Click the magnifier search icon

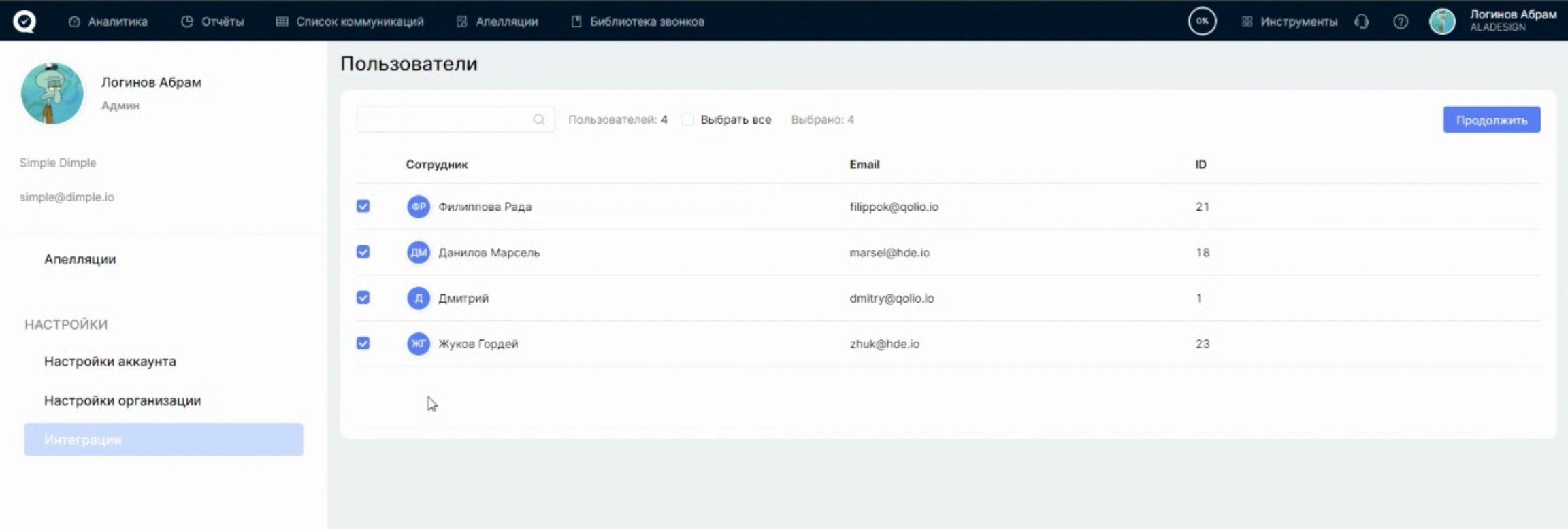click(x=538, y=120)
